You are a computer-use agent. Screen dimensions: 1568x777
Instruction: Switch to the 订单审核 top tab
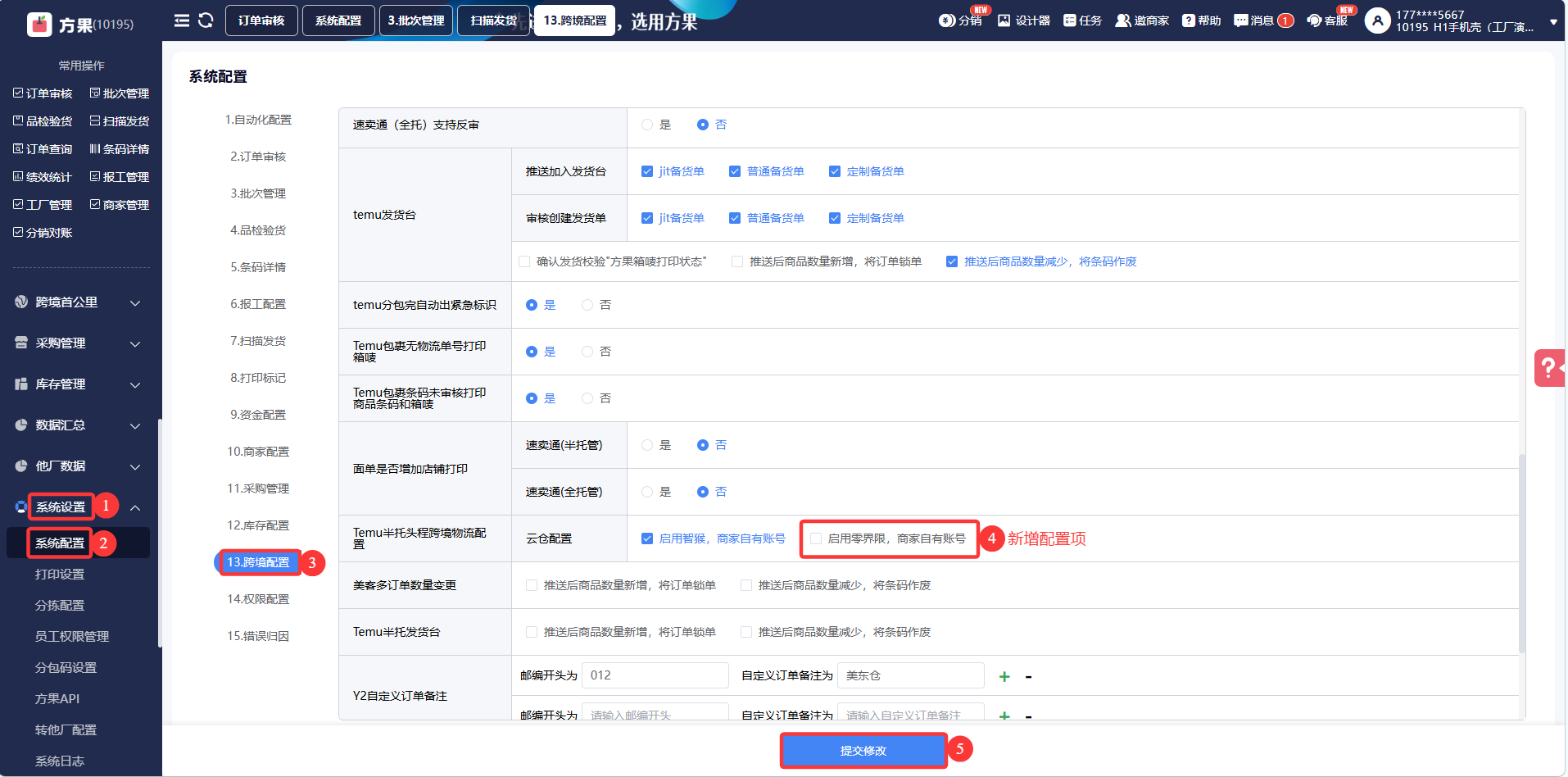click(x=261, y=20)
